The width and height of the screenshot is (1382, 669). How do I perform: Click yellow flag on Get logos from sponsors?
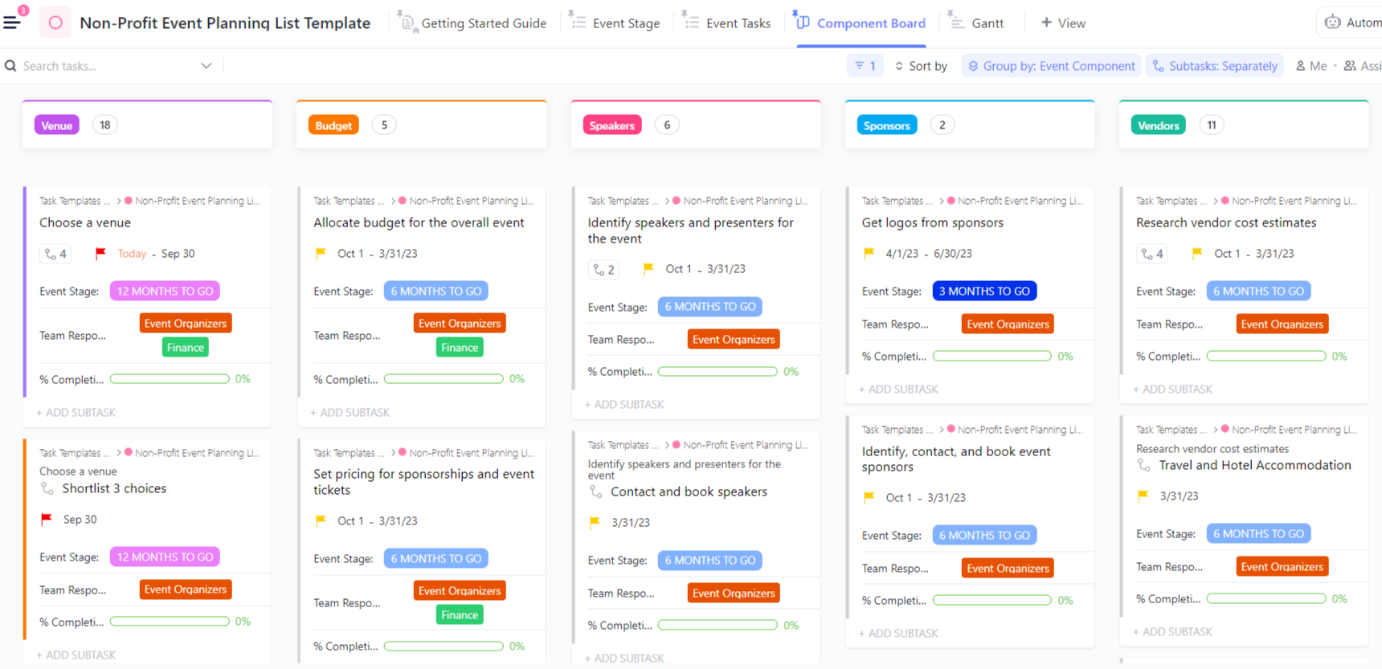coord(868,254)
